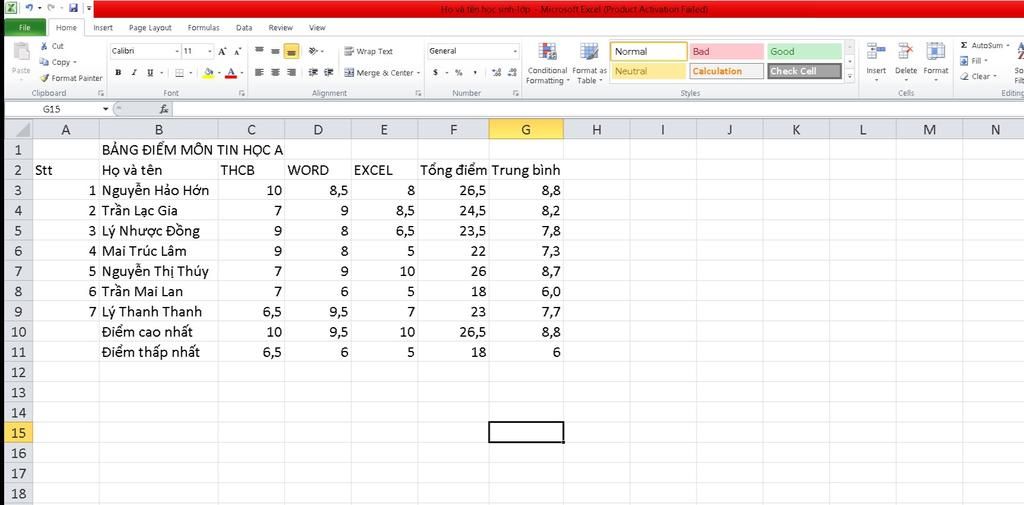Switch to the Formulas tab

point(204,27)
